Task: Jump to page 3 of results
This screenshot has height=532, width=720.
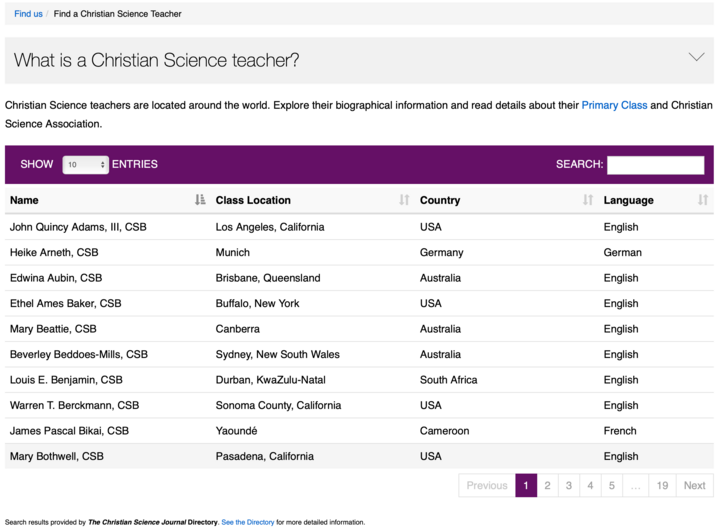Action: [568, 485]
